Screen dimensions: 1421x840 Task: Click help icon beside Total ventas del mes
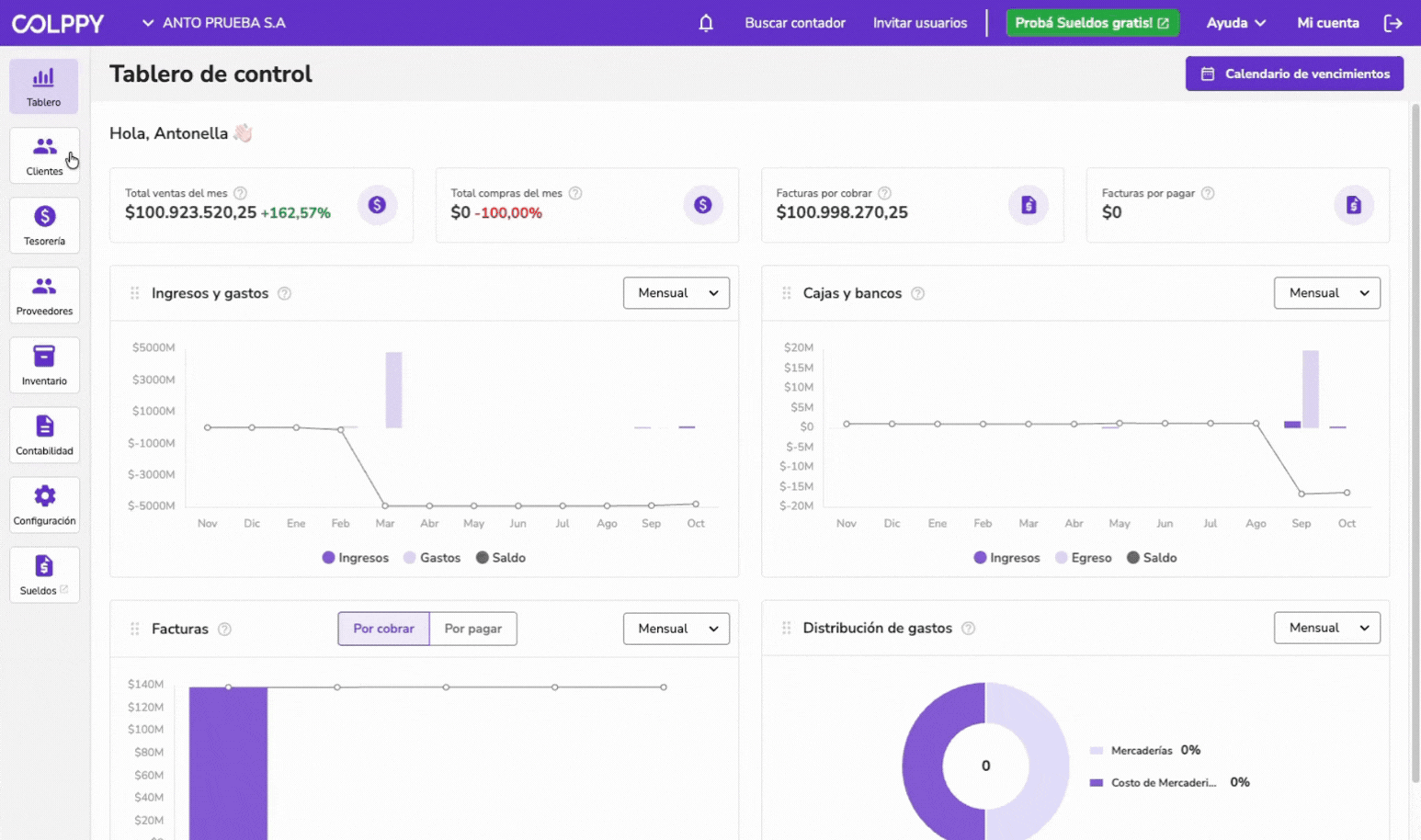[240, 193]
